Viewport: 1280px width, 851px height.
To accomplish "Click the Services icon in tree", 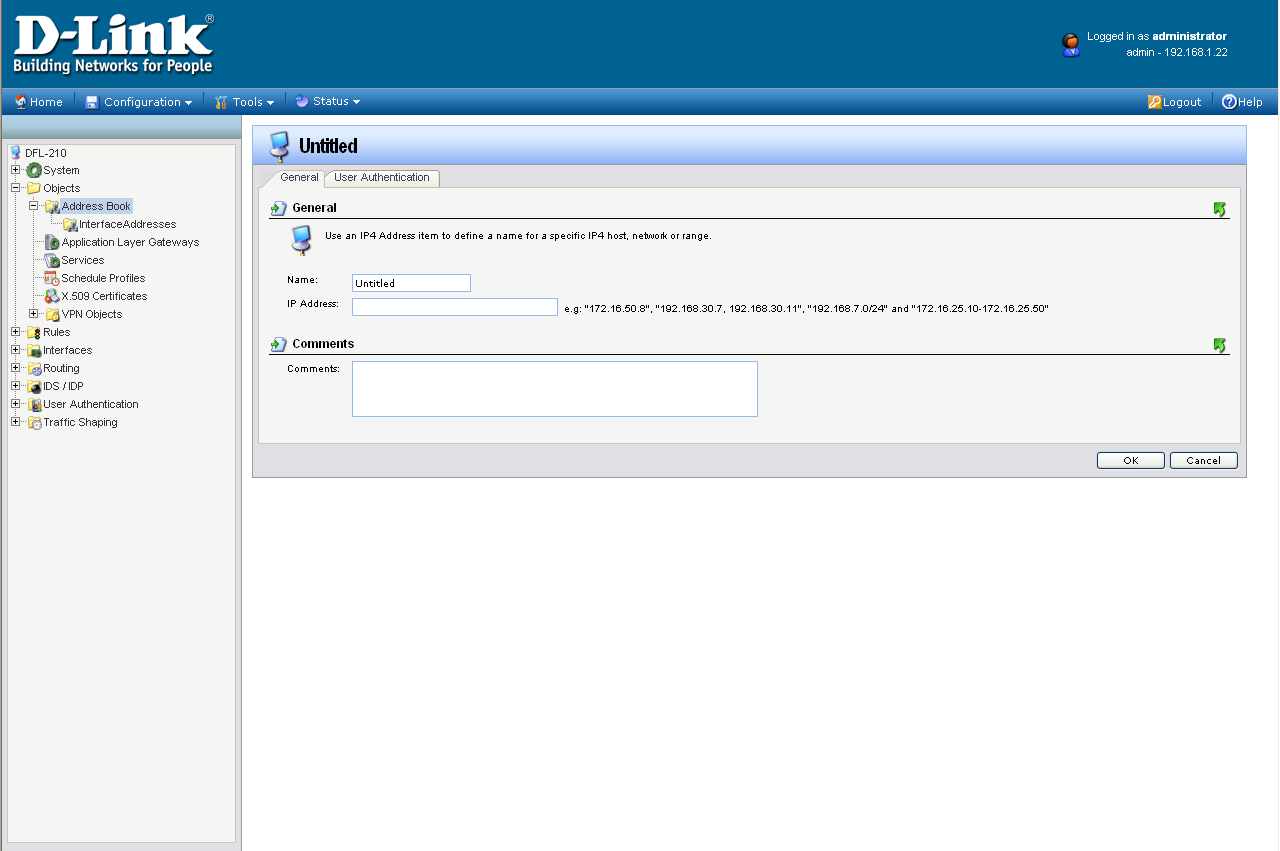I will pyautogui.click(x=52, y=260).
